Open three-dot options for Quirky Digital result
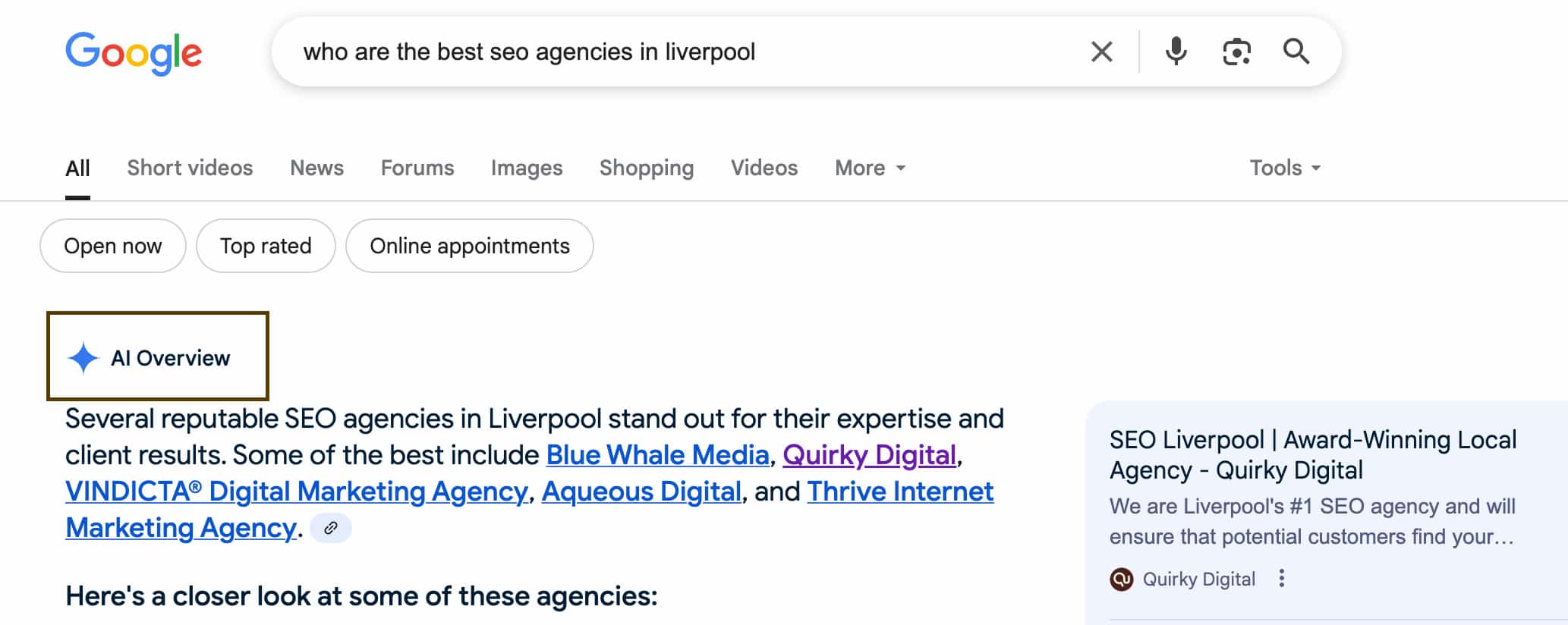 point(1281,579)
